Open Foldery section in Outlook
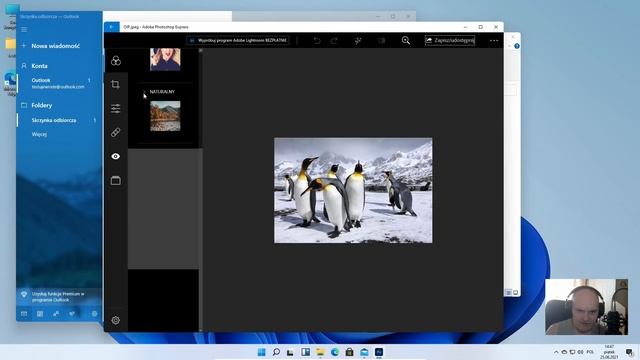640x360 pixels. pyautogui.click(x=42, y=105)
